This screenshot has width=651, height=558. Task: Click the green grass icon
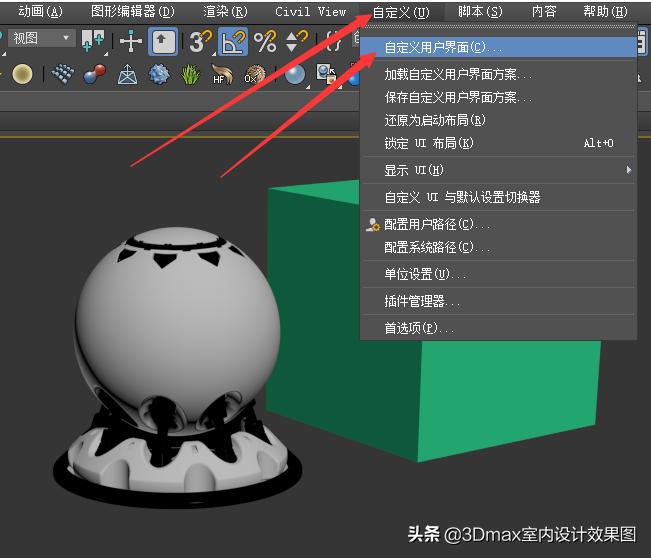point(191,75)
